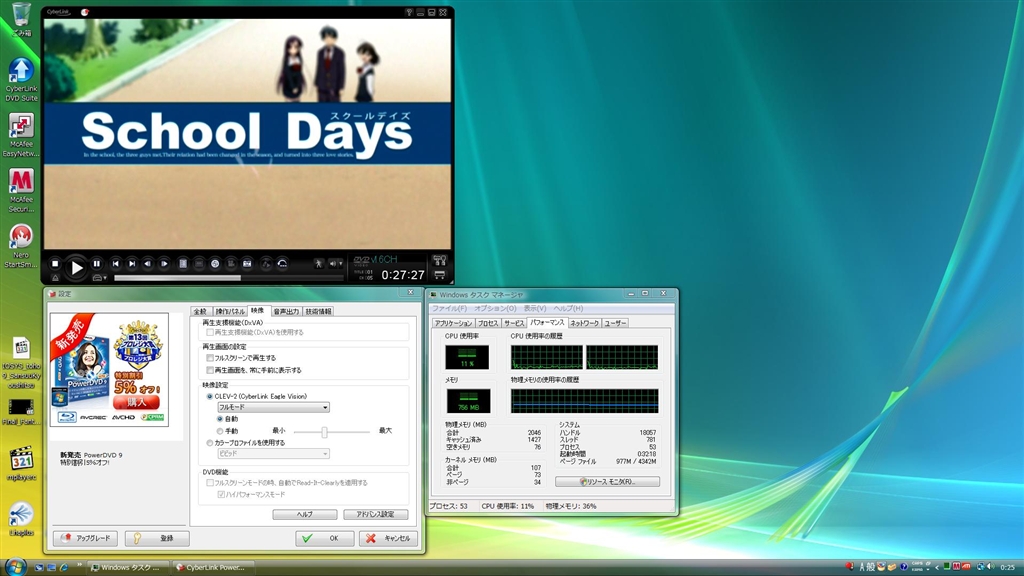This screenshot has height=576, width=1024.
Task: Toggle ハイパフォーマンスモード checkbox
Action: coord(221,495)
